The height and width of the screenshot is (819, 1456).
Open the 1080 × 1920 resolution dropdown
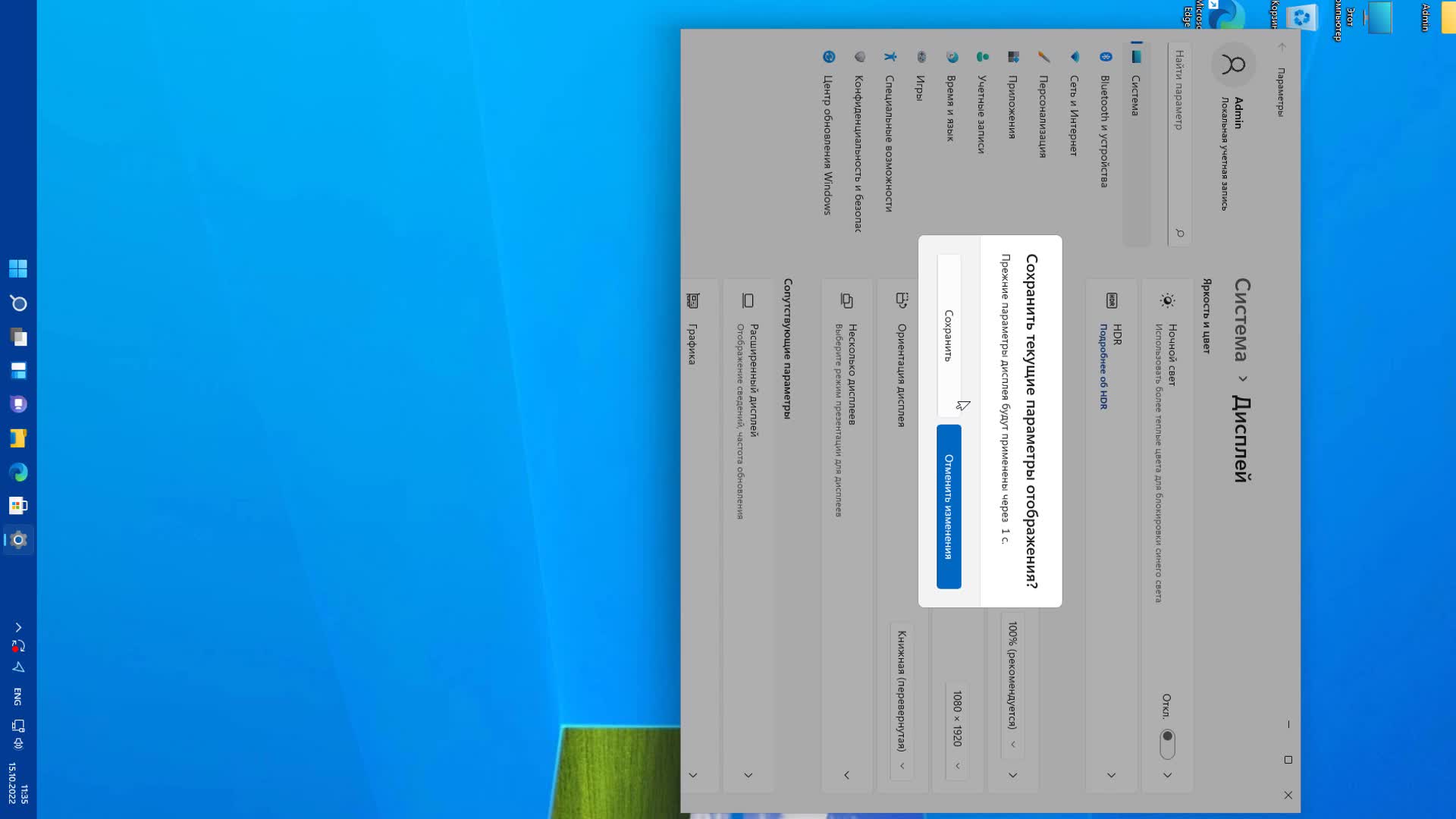click(957, 730)
